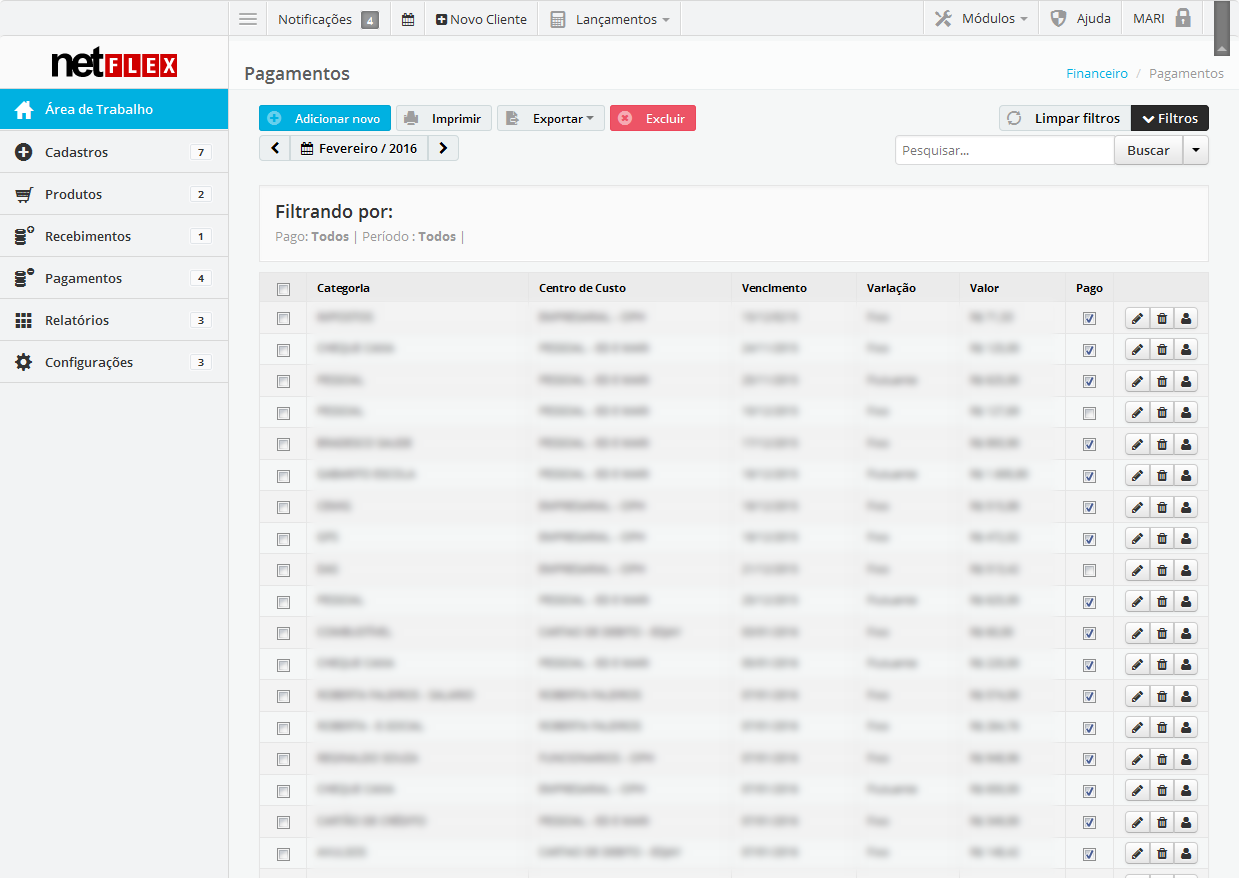1239x878 pixels.
Task: Uncheck the Pago checkbox in first row
Action: pyautogui.click(x=1089, y=318)
